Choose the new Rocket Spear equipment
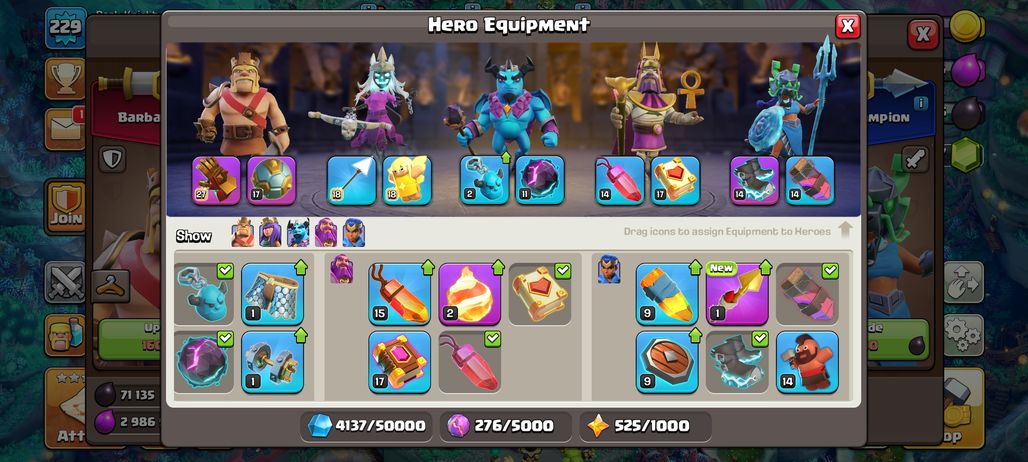The width and height of the screenshot is (1028, 462). click(x=737, y=294)
